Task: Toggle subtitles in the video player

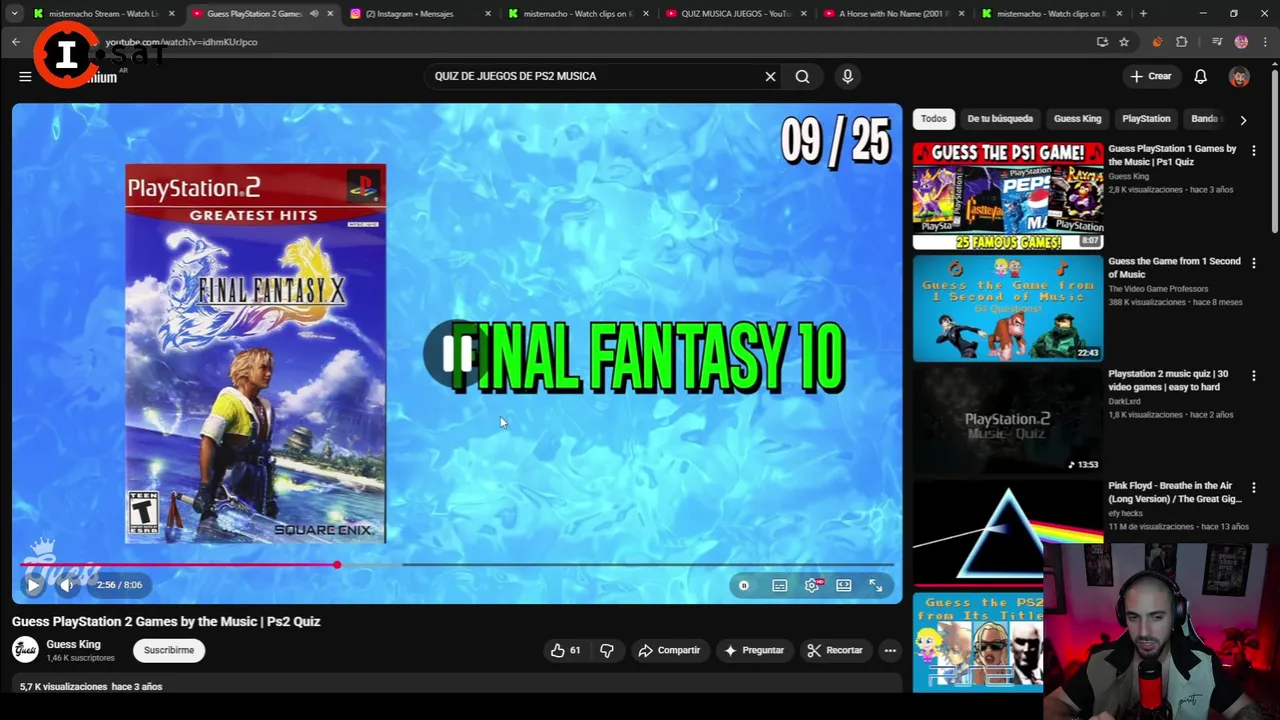Action: pyautogui.click(x=780, y=585)
